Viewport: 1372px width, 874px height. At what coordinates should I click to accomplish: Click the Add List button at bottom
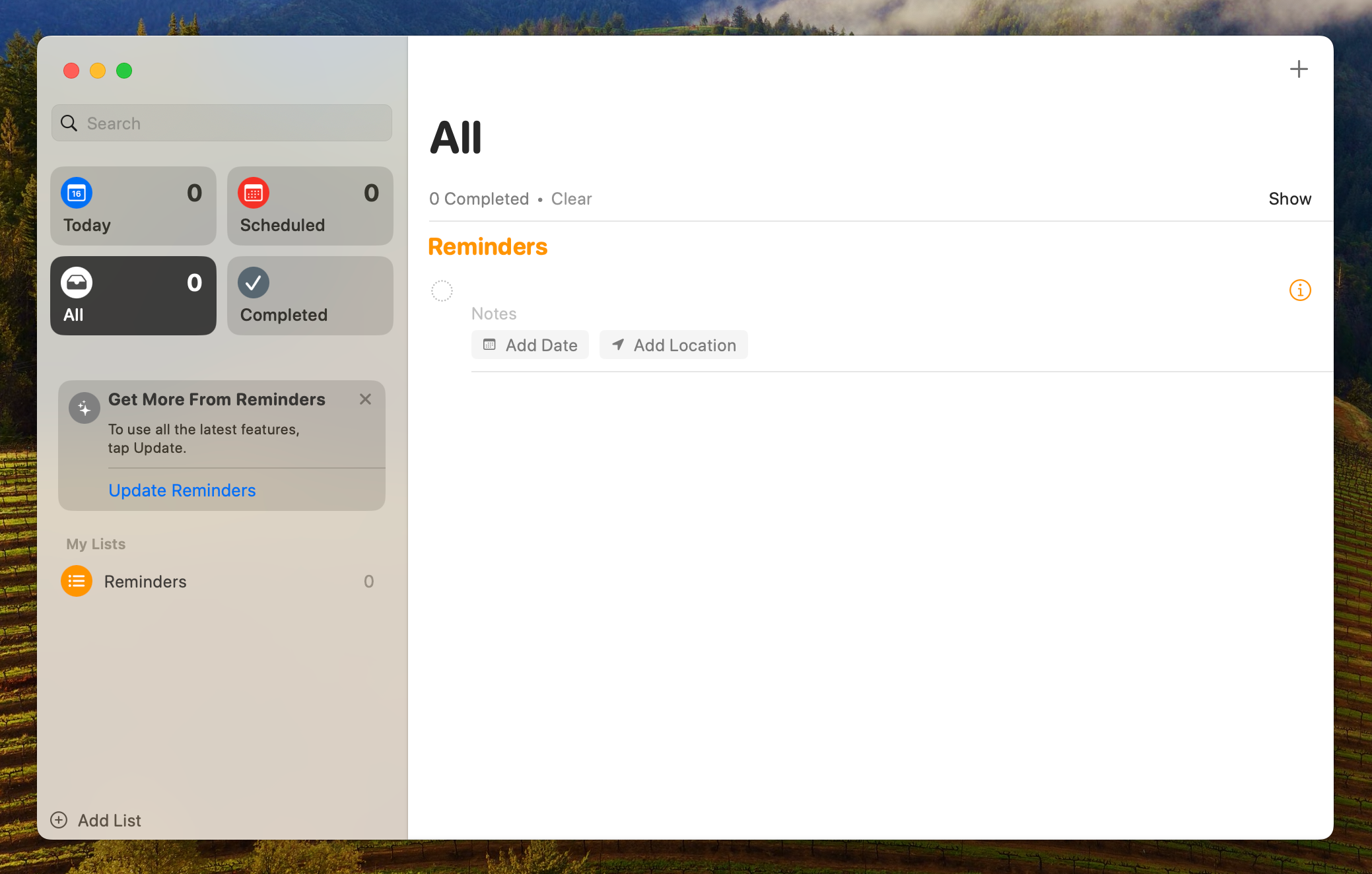pos(97,820)
